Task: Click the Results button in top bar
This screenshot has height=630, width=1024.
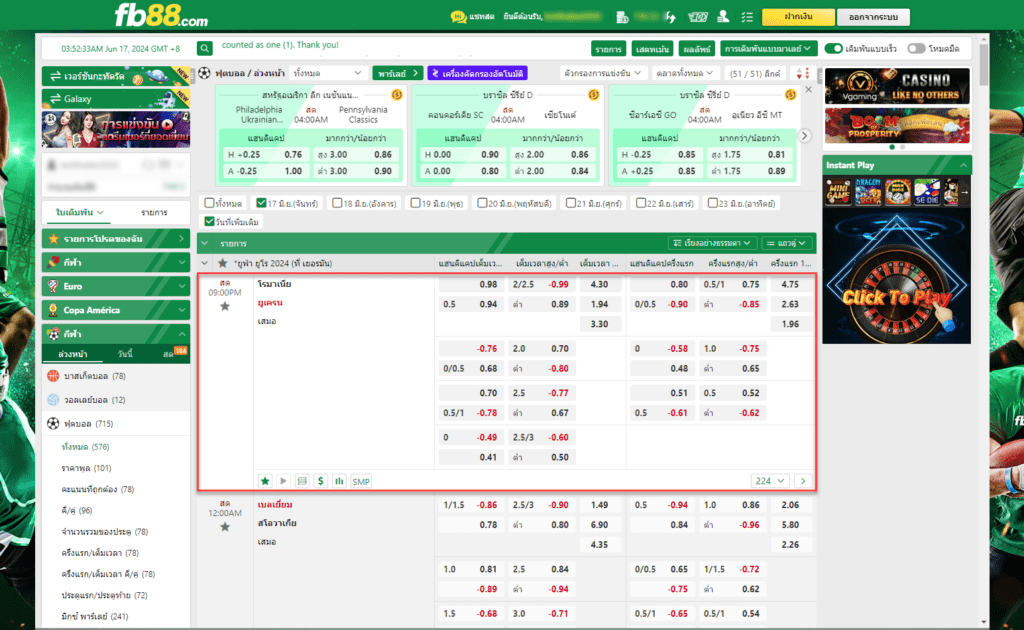Action: point(696,49)
